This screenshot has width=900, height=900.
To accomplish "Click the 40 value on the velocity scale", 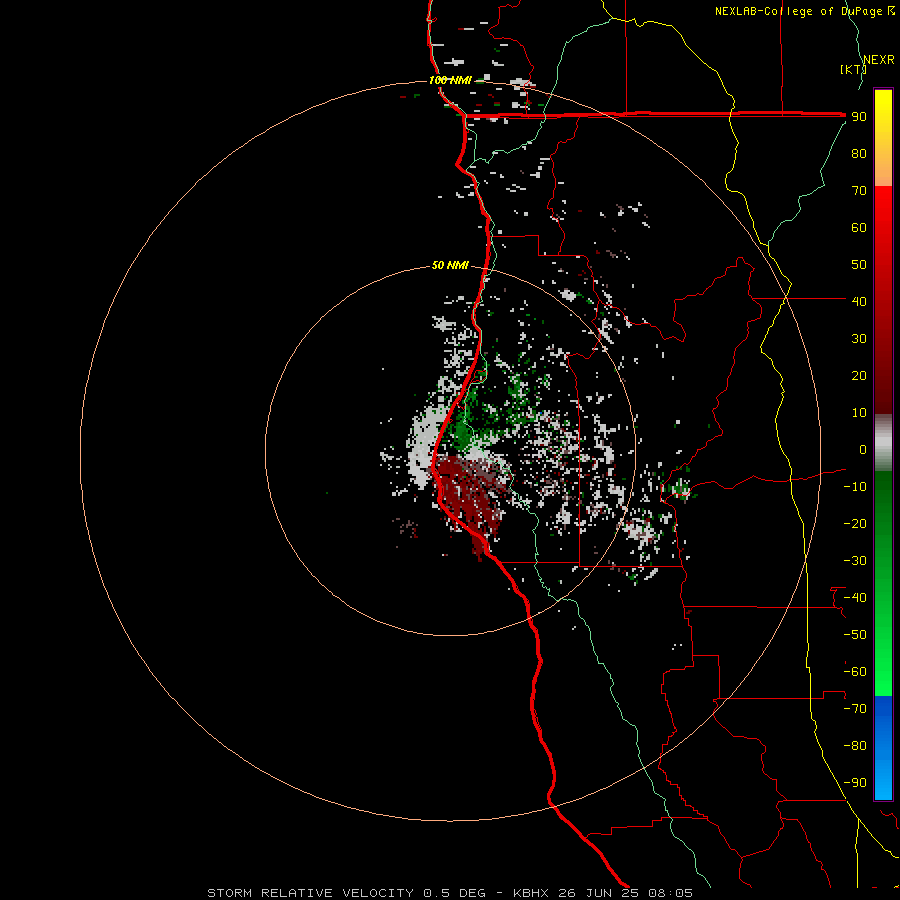I will tap(859, 301).
